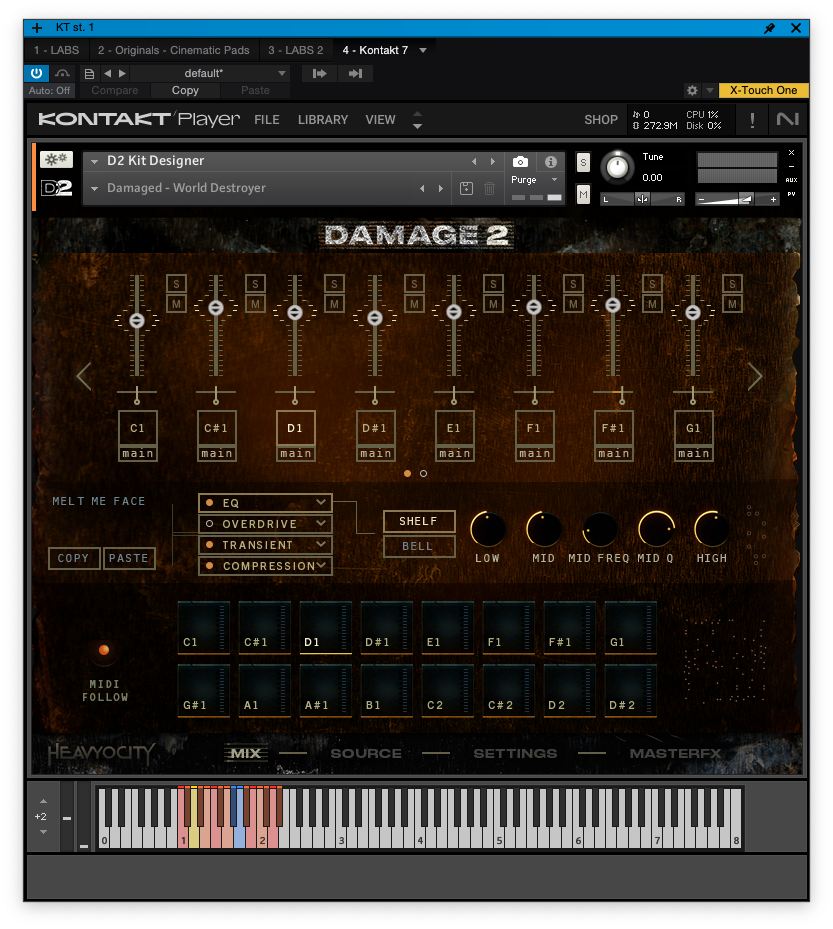Image resolution: width=833 pixels, height=929 pixels.
Task: Enable the Overdrive effect dot
Action: pyautogui.click(x=209, y=524)
